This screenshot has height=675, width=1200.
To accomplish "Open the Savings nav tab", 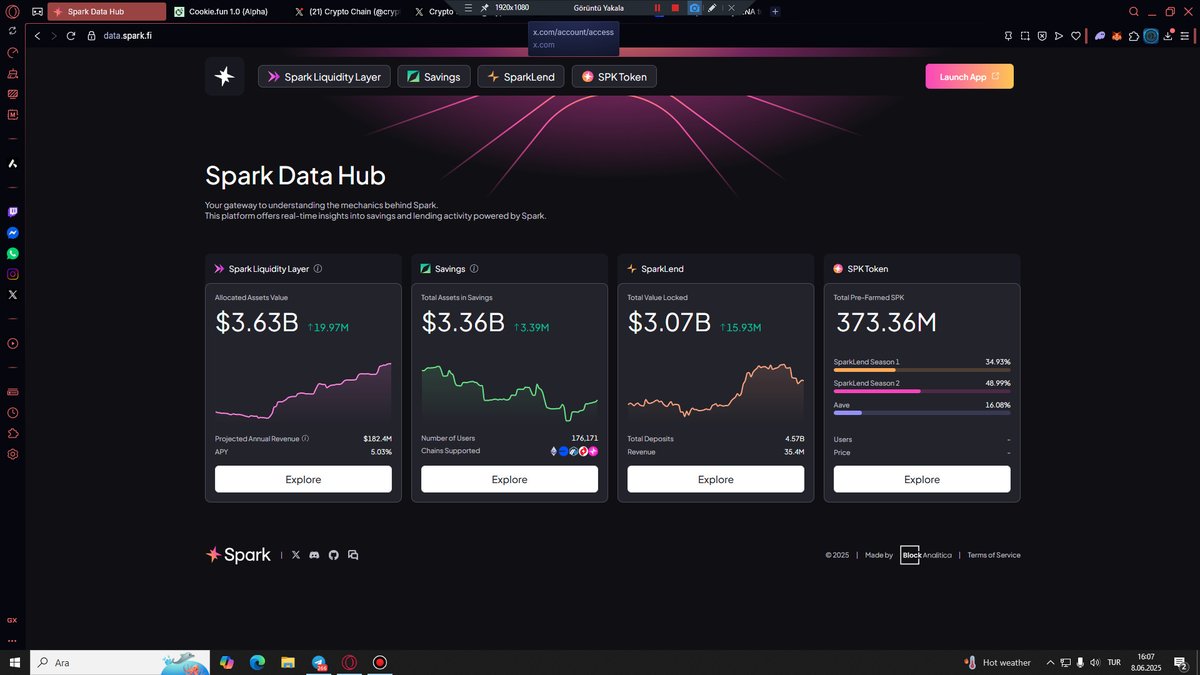I will [434, 77].
